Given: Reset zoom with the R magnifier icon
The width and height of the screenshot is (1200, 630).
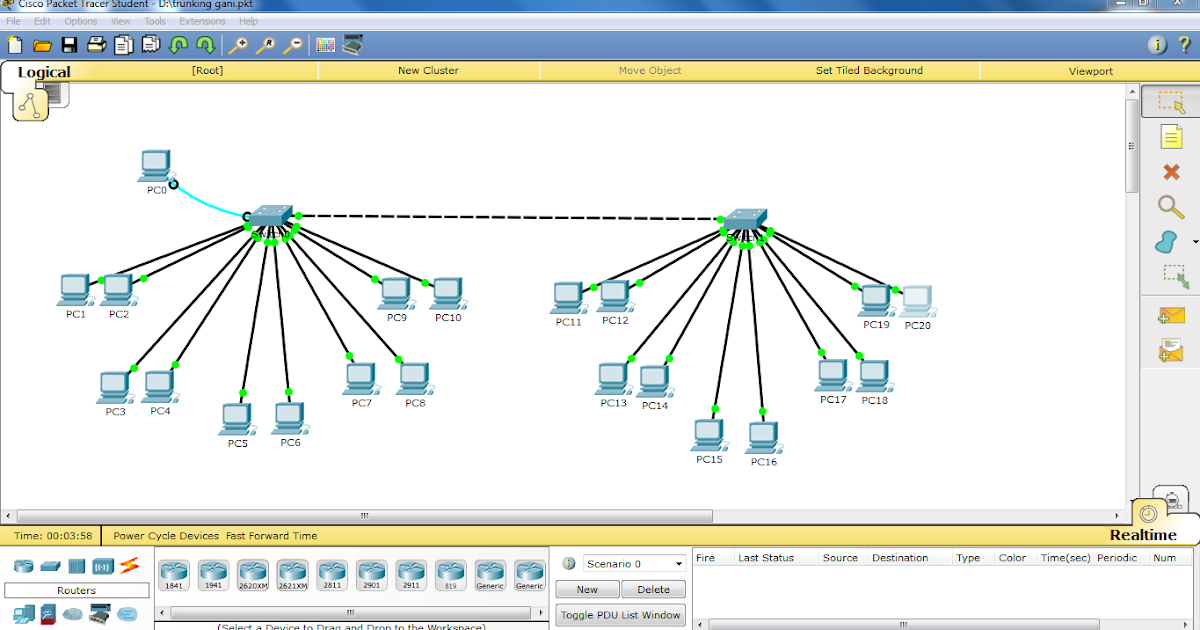Looking at the screenshot, I should (x=265, y=45).
